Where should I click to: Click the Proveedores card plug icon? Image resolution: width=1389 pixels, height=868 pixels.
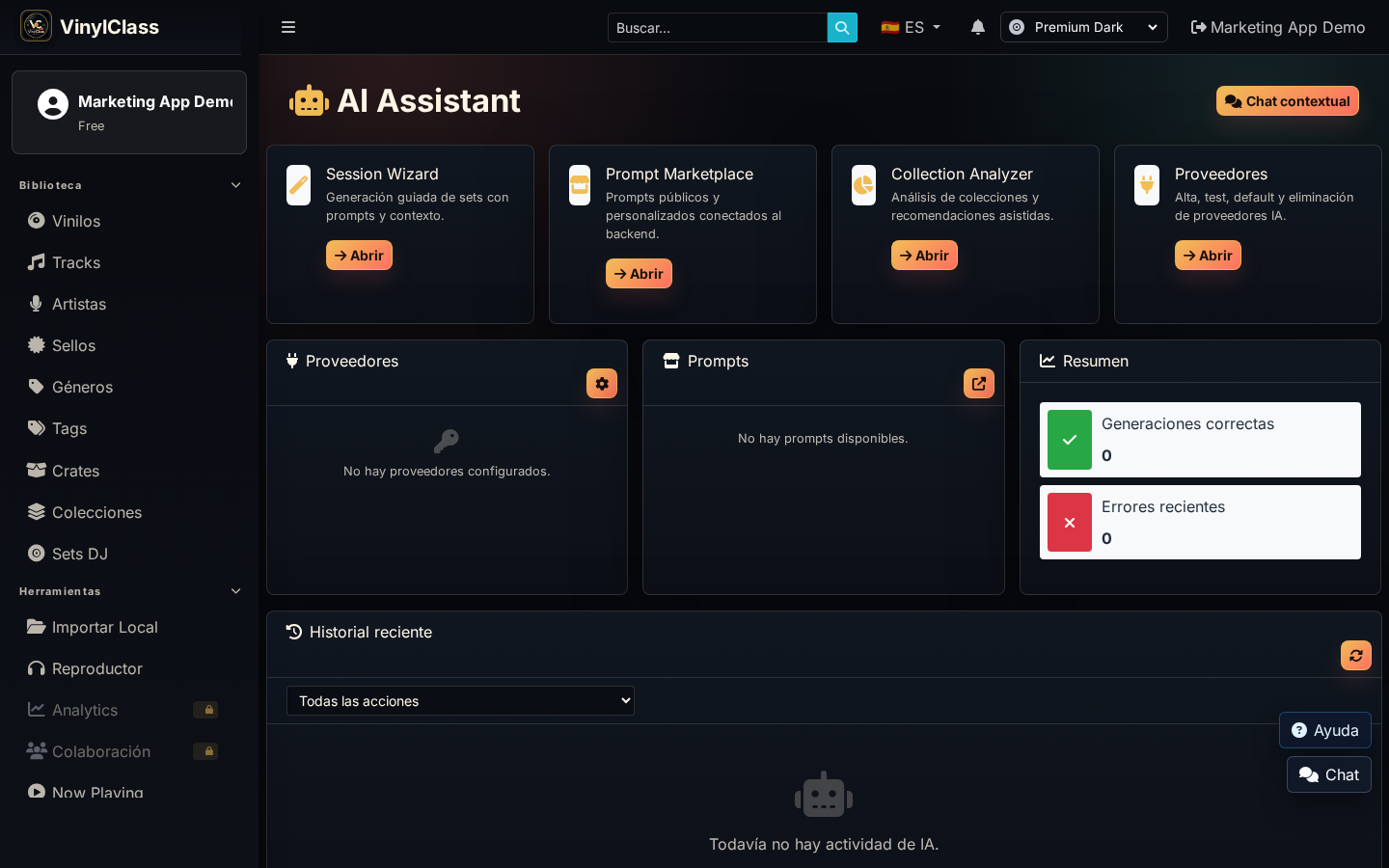click(1147, 185)
